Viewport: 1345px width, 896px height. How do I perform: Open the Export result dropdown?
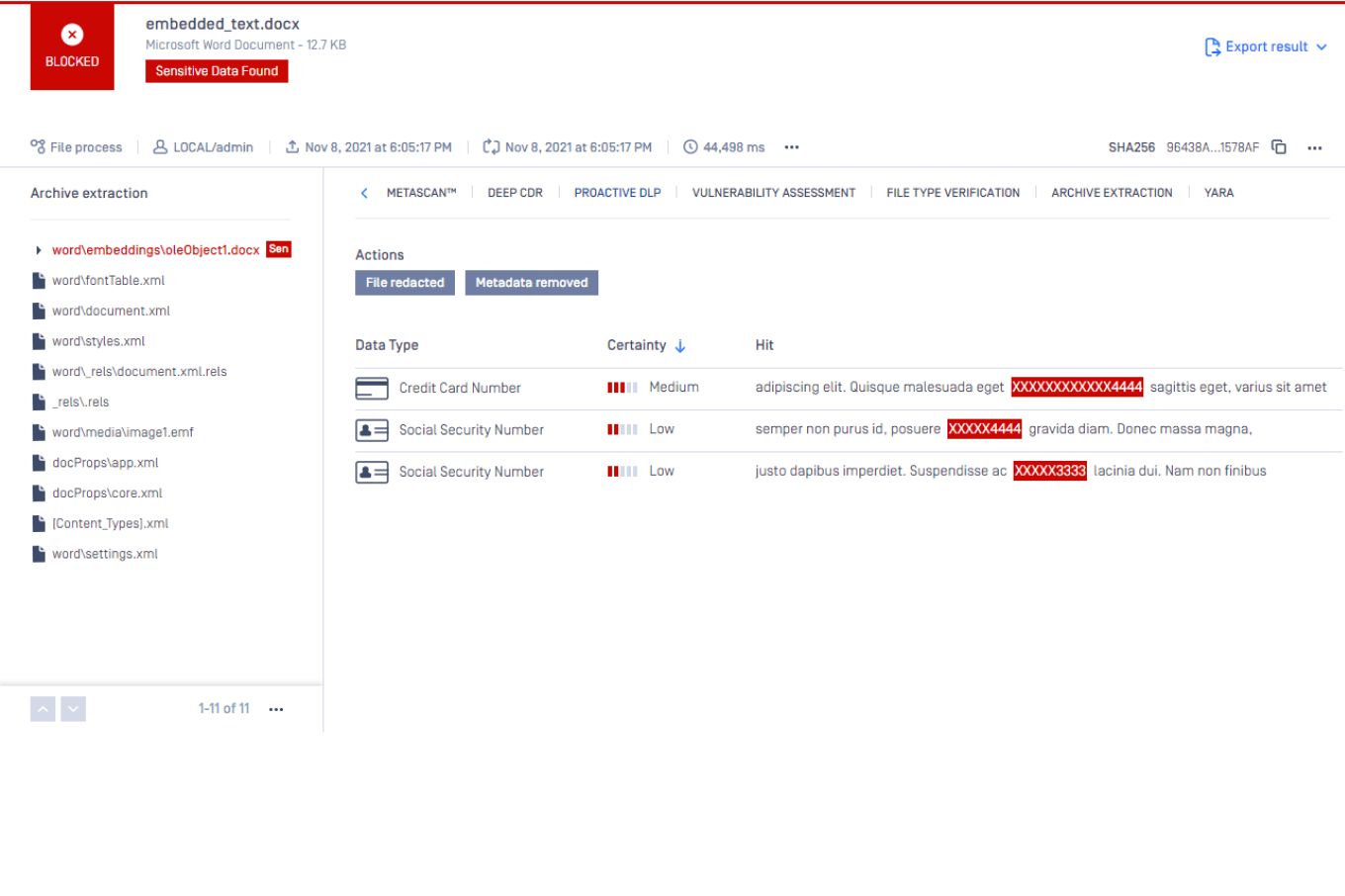(x=1265, y=46)
